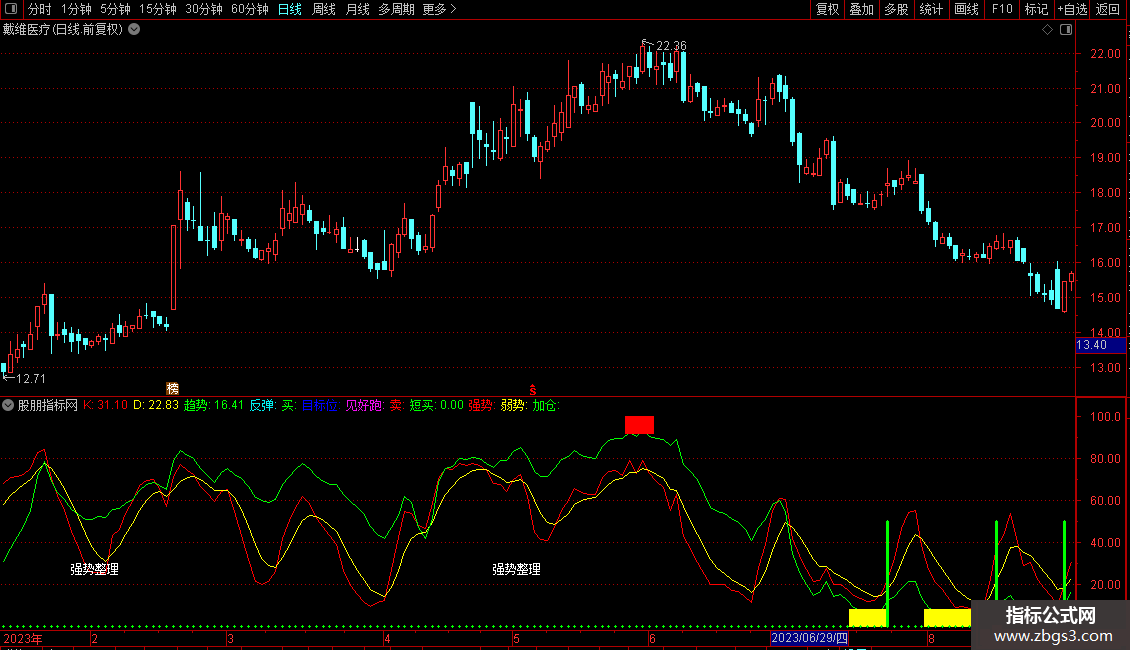Image resolution: width=1130 pixels, height=650 pixels.
Task: Open the 画线 drawing tools
Action: (966, 10)
